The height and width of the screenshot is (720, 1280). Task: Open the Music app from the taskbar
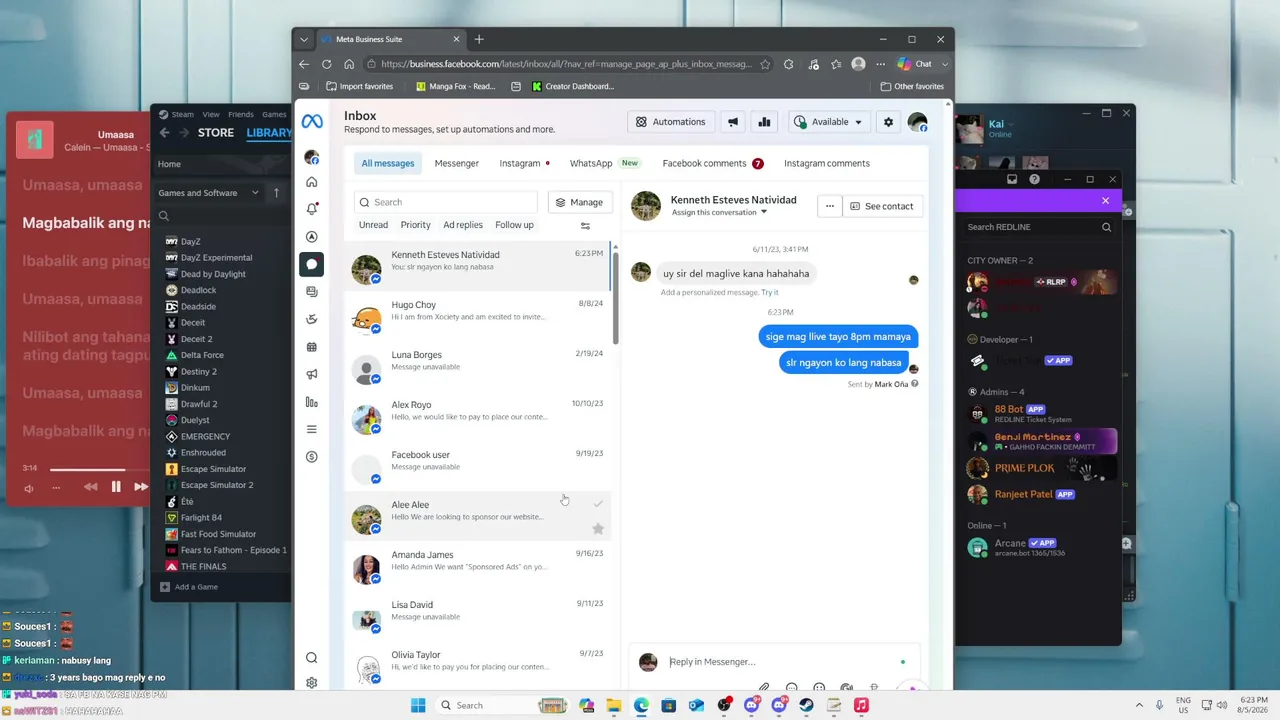coord(861,705)
